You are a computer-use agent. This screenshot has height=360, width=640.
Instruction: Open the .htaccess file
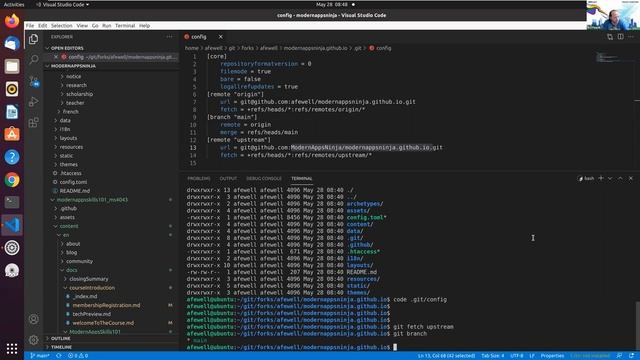click(71, 173)
